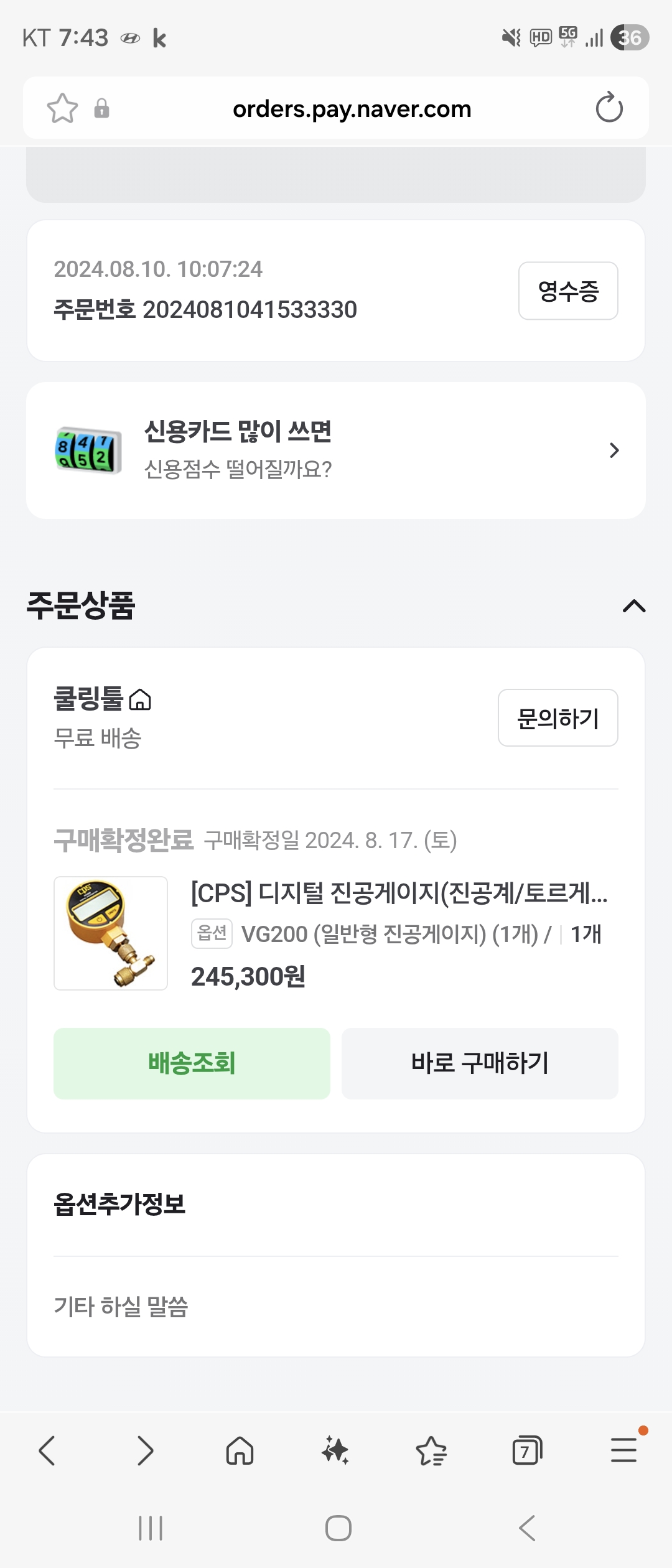Viewport: 672px width, 1568px height.
Task: Reload the page with refresh icon
Action: tap(609, 108)
